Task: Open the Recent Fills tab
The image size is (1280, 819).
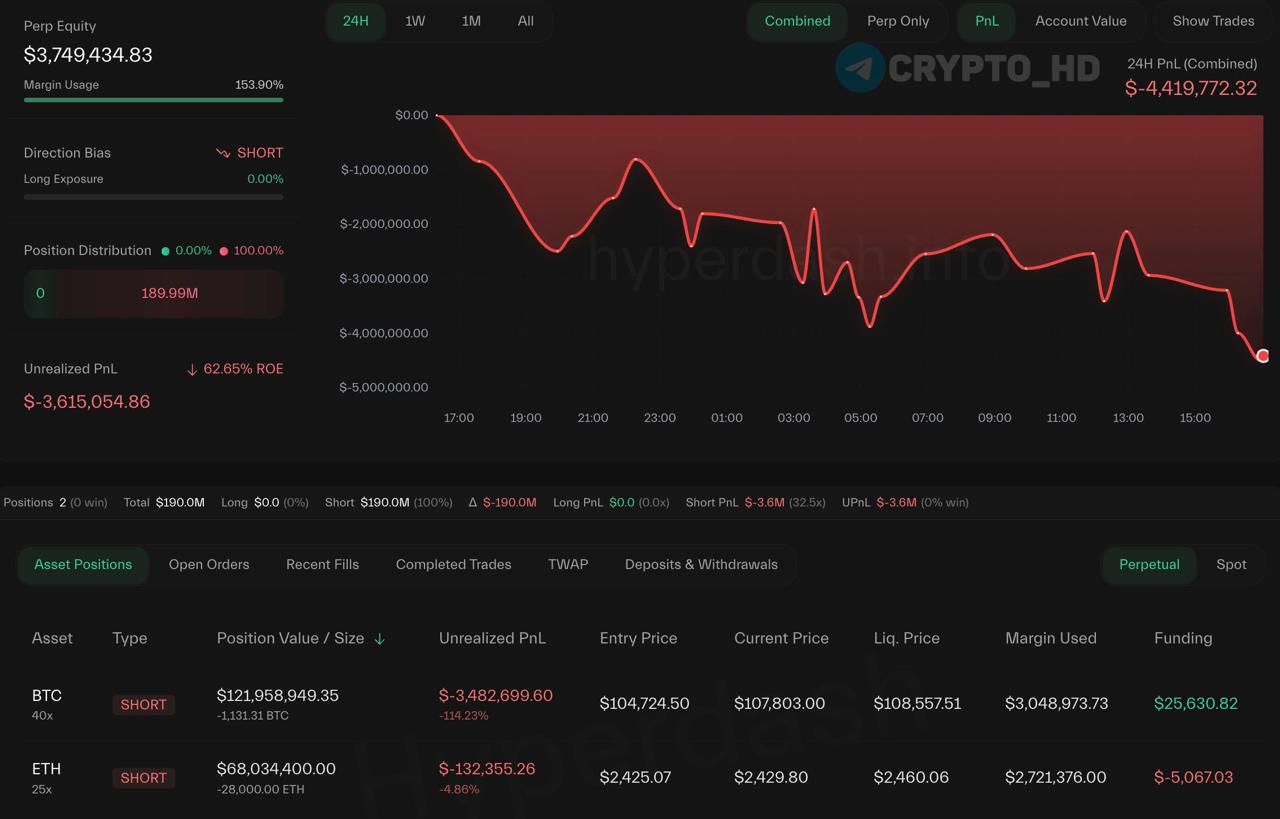Action: coord(322,565)
